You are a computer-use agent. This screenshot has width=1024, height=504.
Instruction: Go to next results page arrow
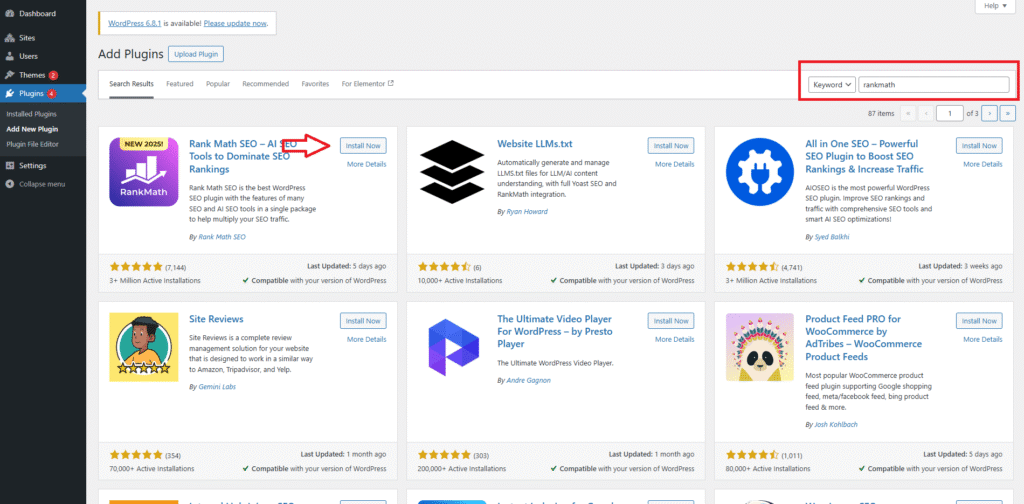coord(990,113)
